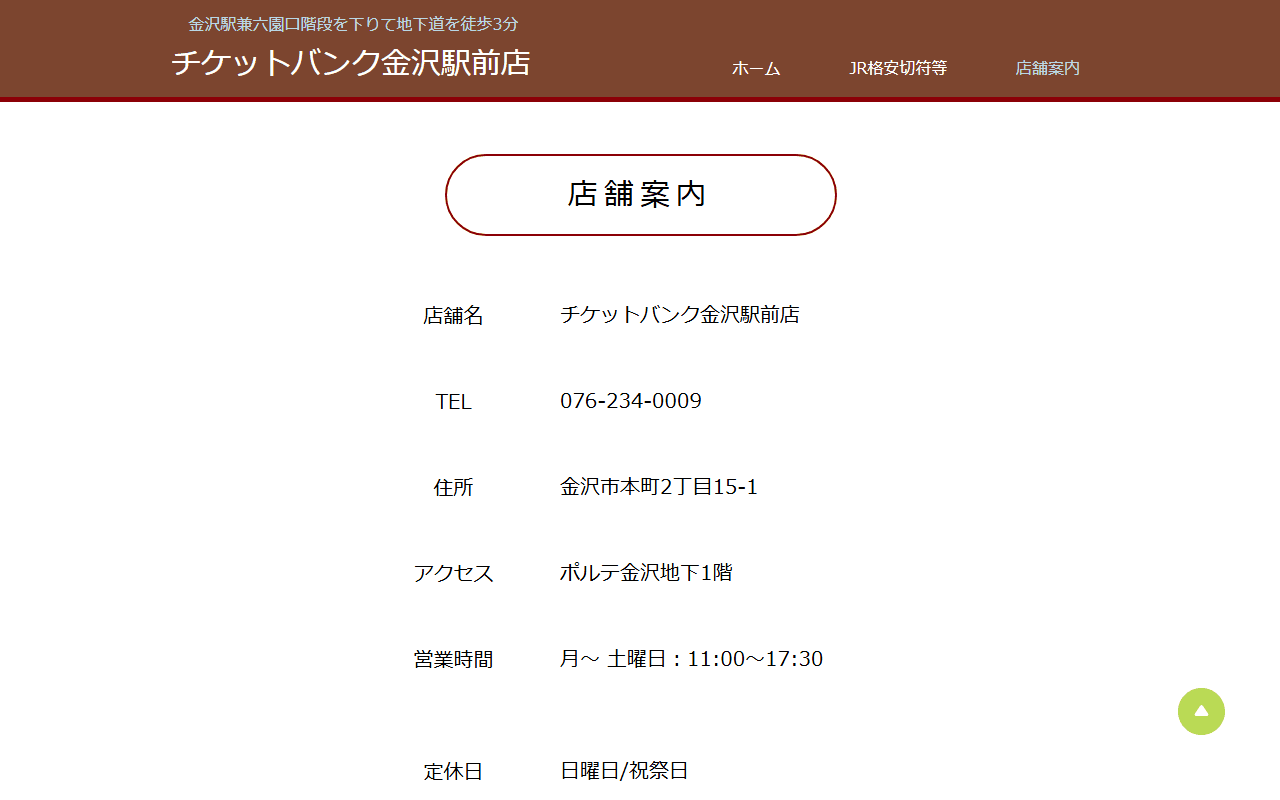The height and width of the screenshot is (800, 1280).
Task: Open the JR格安切符等 menu item
Action: coord(898,68)
